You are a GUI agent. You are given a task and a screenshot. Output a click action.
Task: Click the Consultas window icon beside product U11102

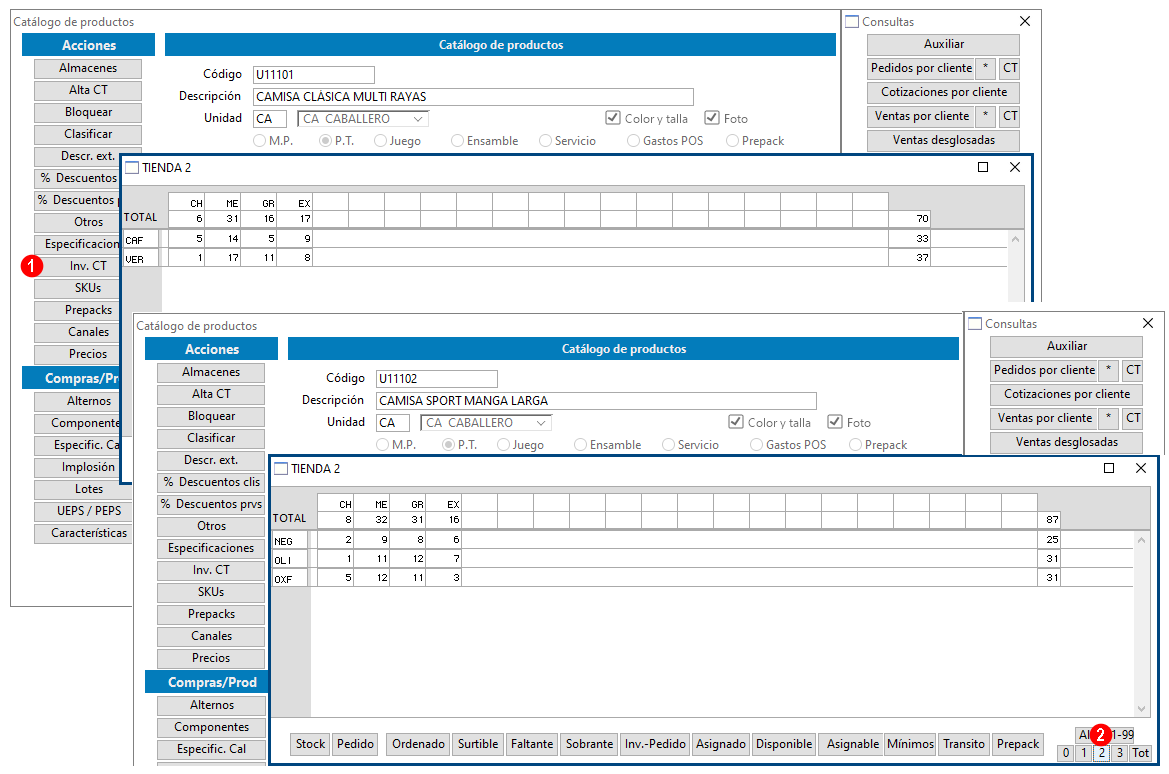pyautogui.click(x=974, y=324)
